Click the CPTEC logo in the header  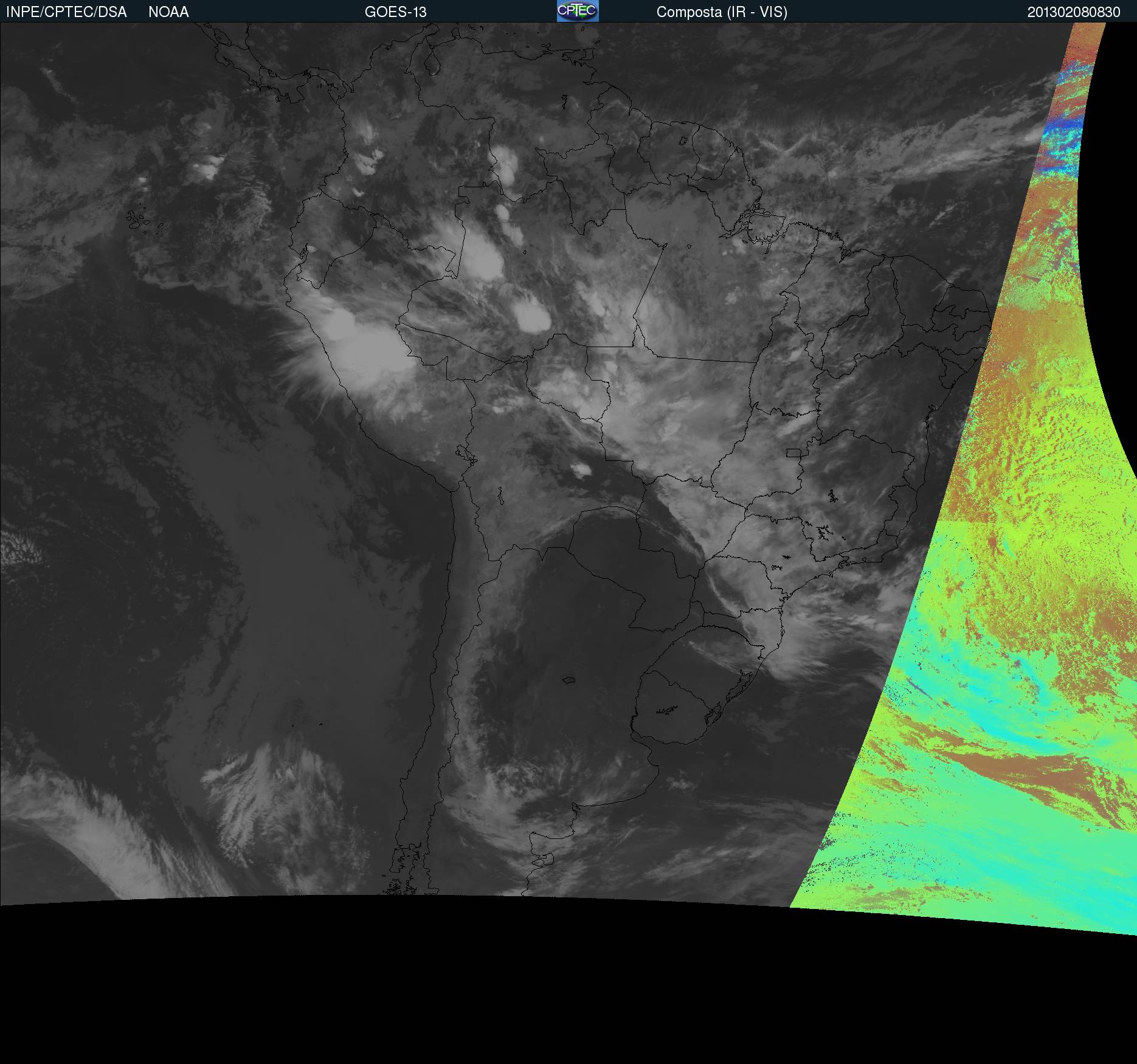point(578,11)
